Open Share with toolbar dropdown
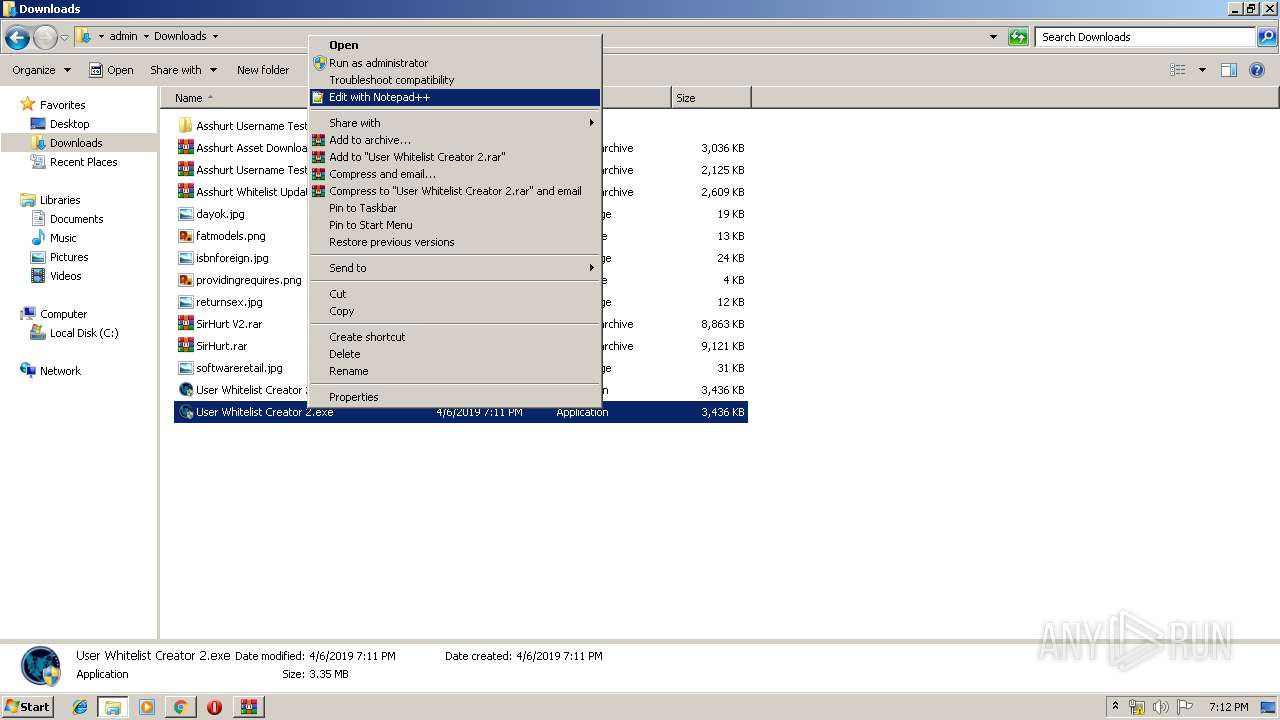 coord(183,70)
